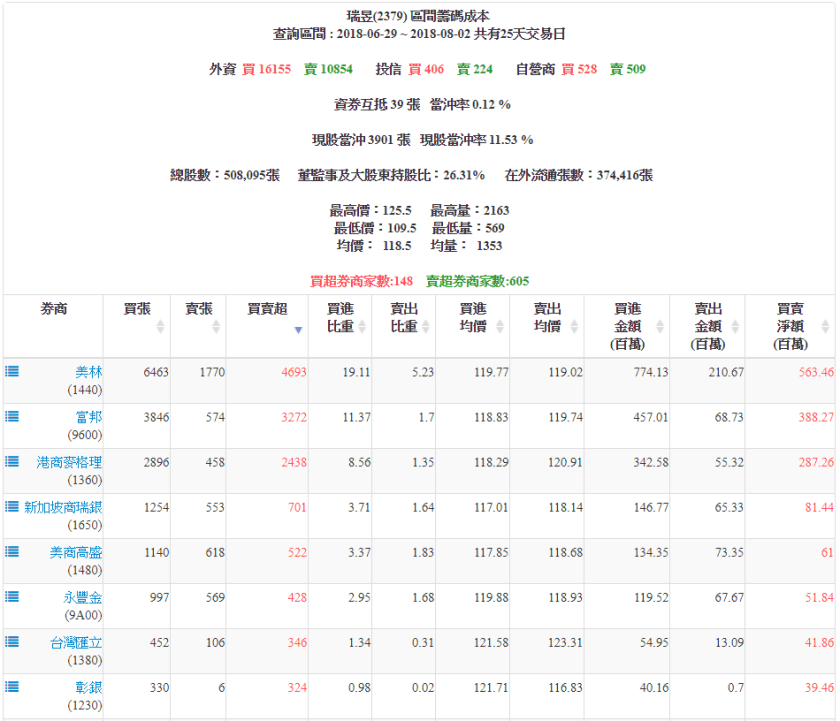Open the 港商麥格理 broker link
840x721 pixels.
coord(69,461)
